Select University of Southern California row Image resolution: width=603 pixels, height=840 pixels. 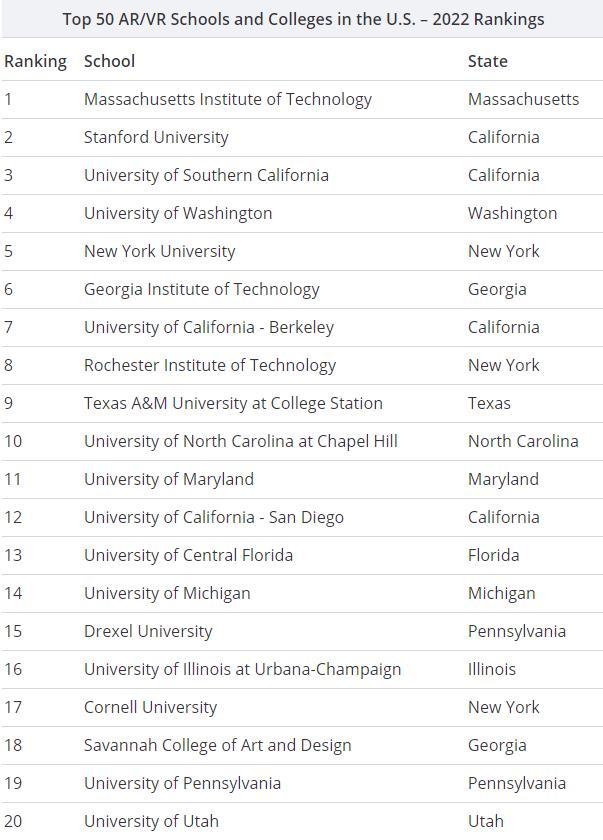[x=206, y=175]
